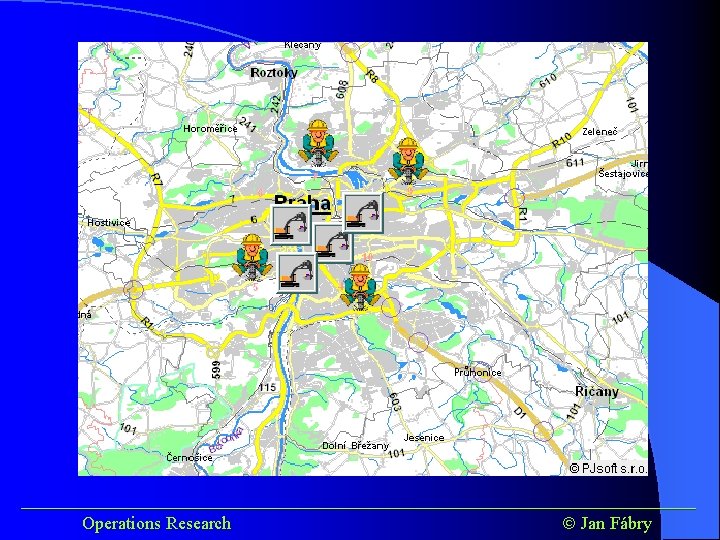720x540 pixels.
Task: Click the Průhonice label
Action: point(478,372)
